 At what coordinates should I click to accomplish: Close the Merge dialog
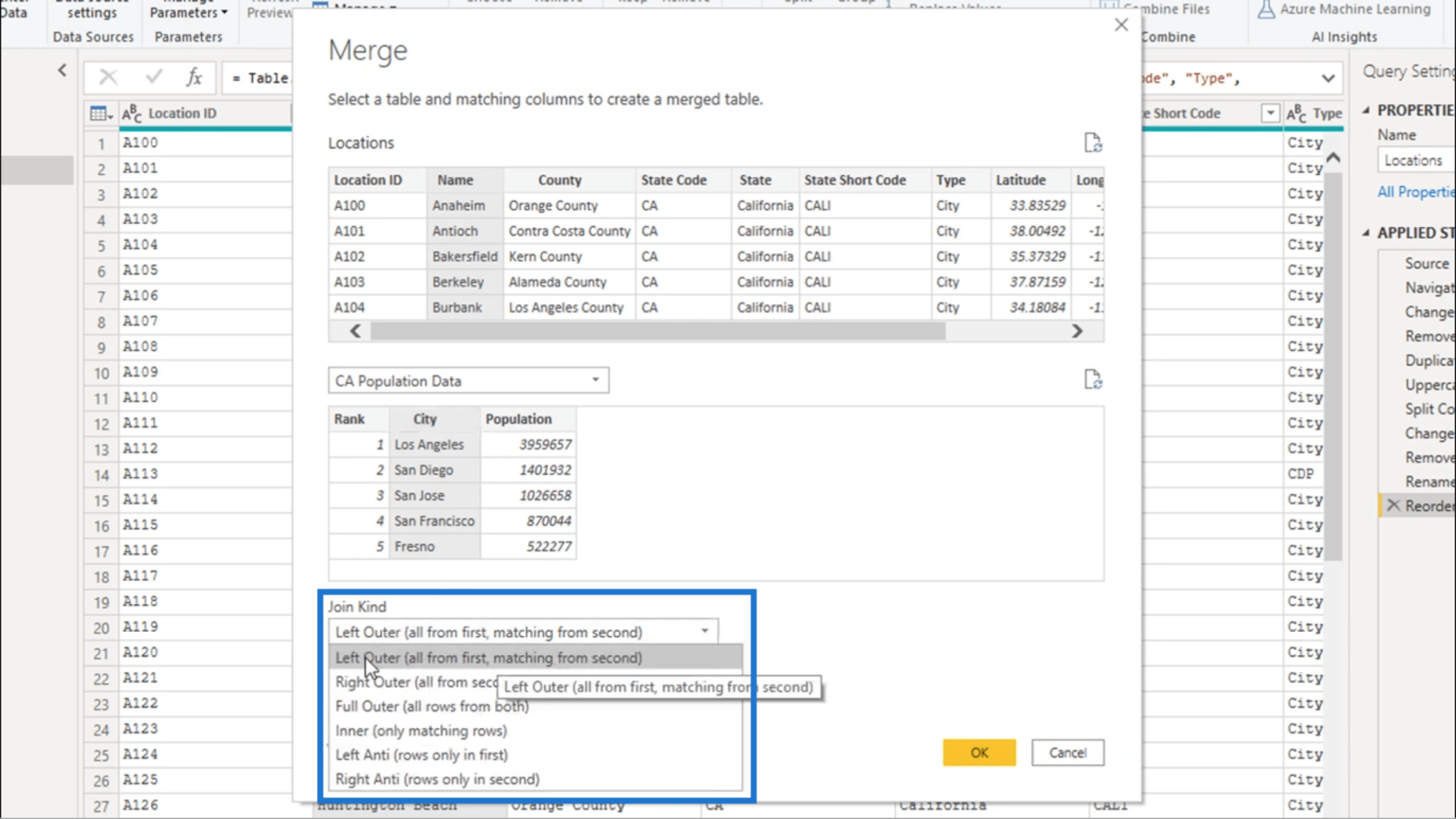(x=1121, y=25)
